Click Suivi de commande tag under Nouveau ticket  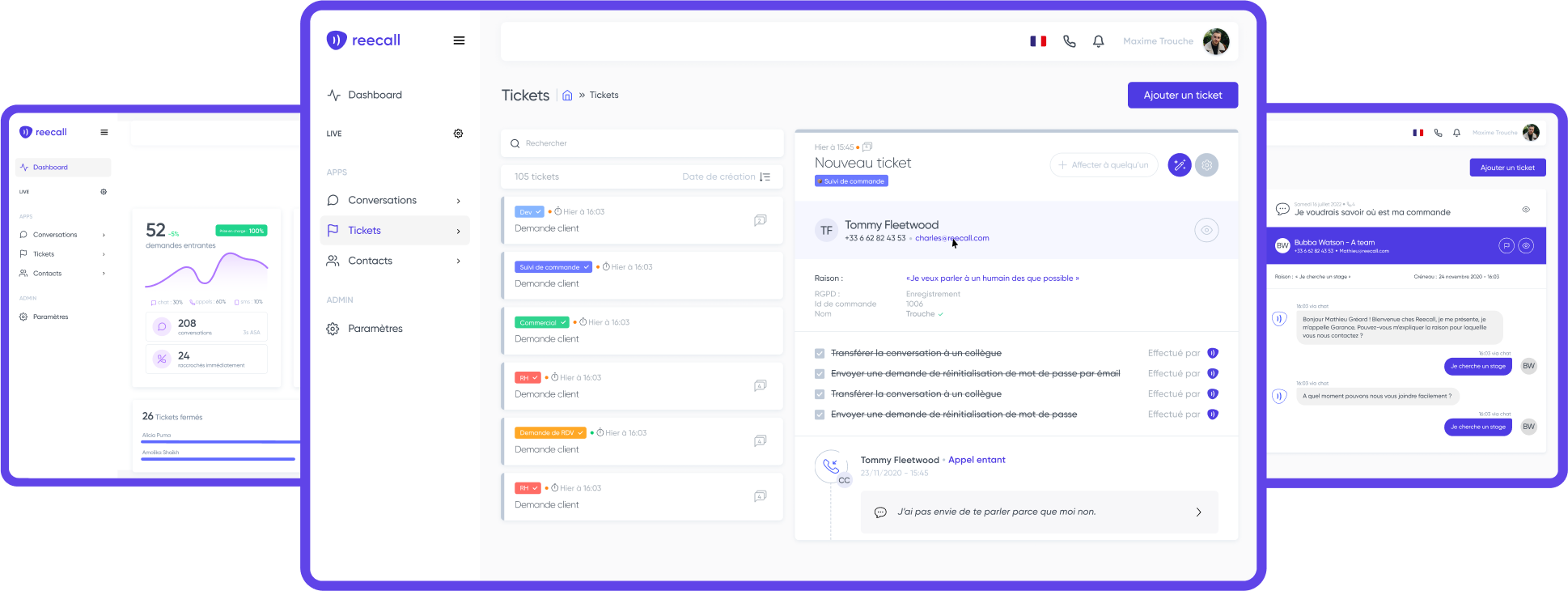[x=851, y=181]
